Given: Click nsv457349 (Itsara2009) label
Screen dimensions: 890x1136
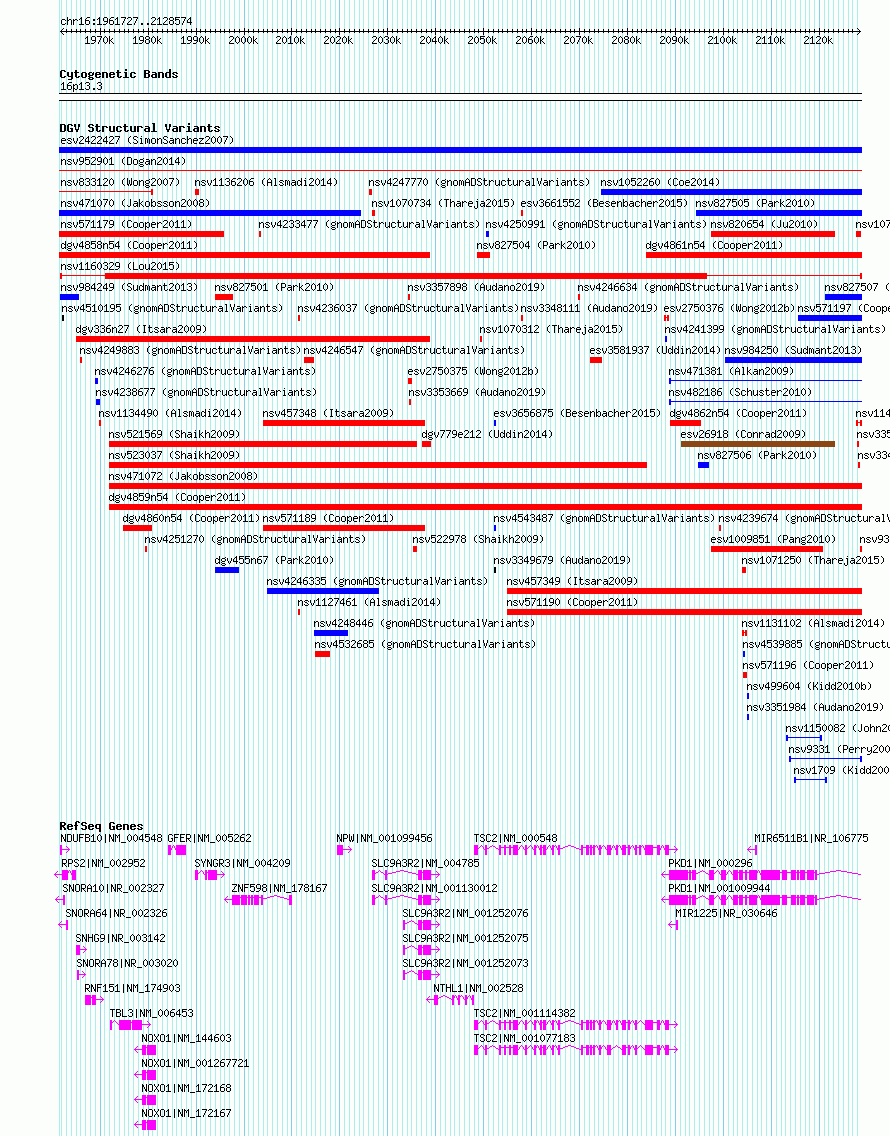Looking at the screenshot, I should 572,582.
